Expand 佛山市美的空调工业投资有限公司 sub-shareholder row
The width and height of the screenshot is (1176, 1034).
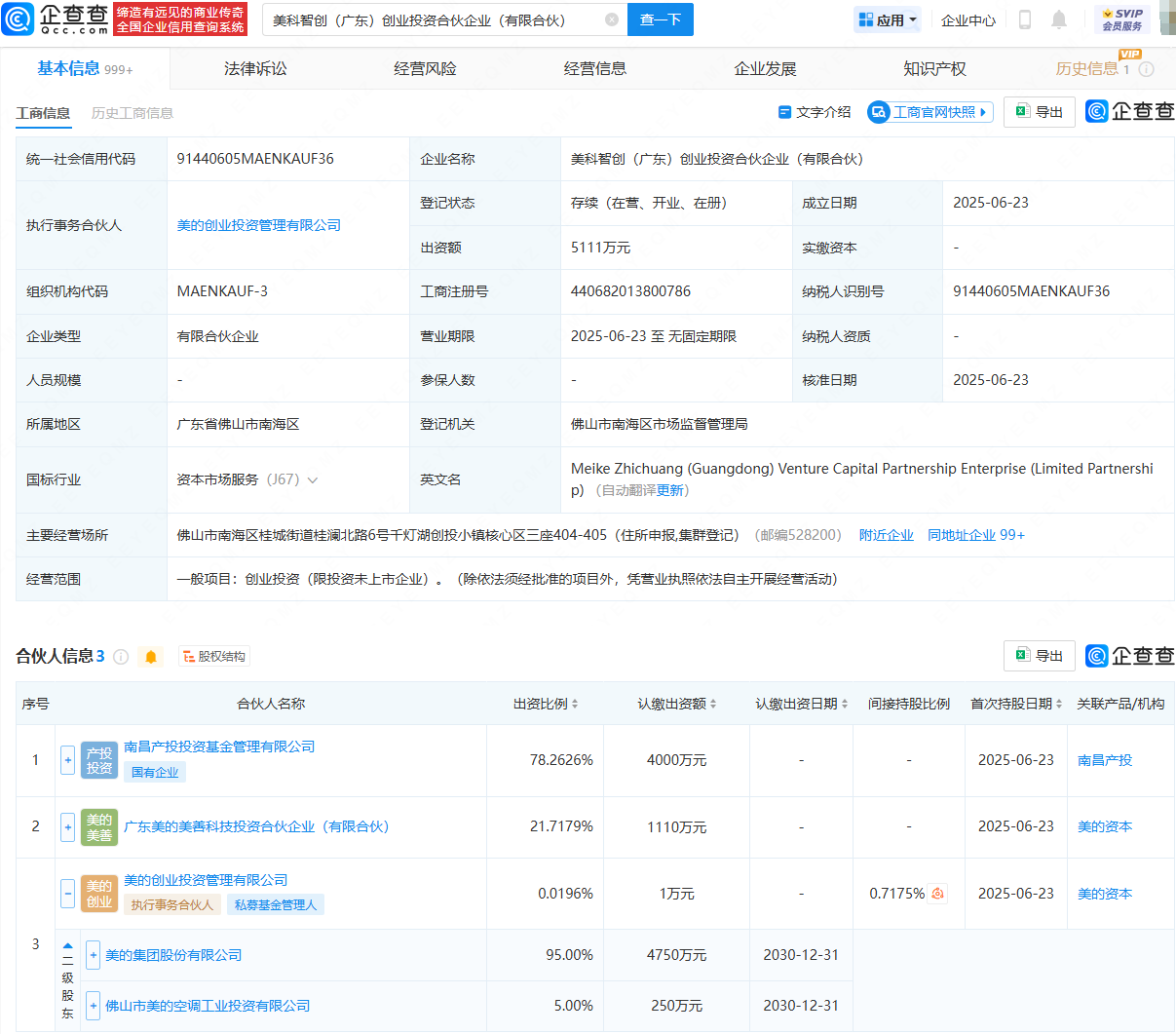94,1006
